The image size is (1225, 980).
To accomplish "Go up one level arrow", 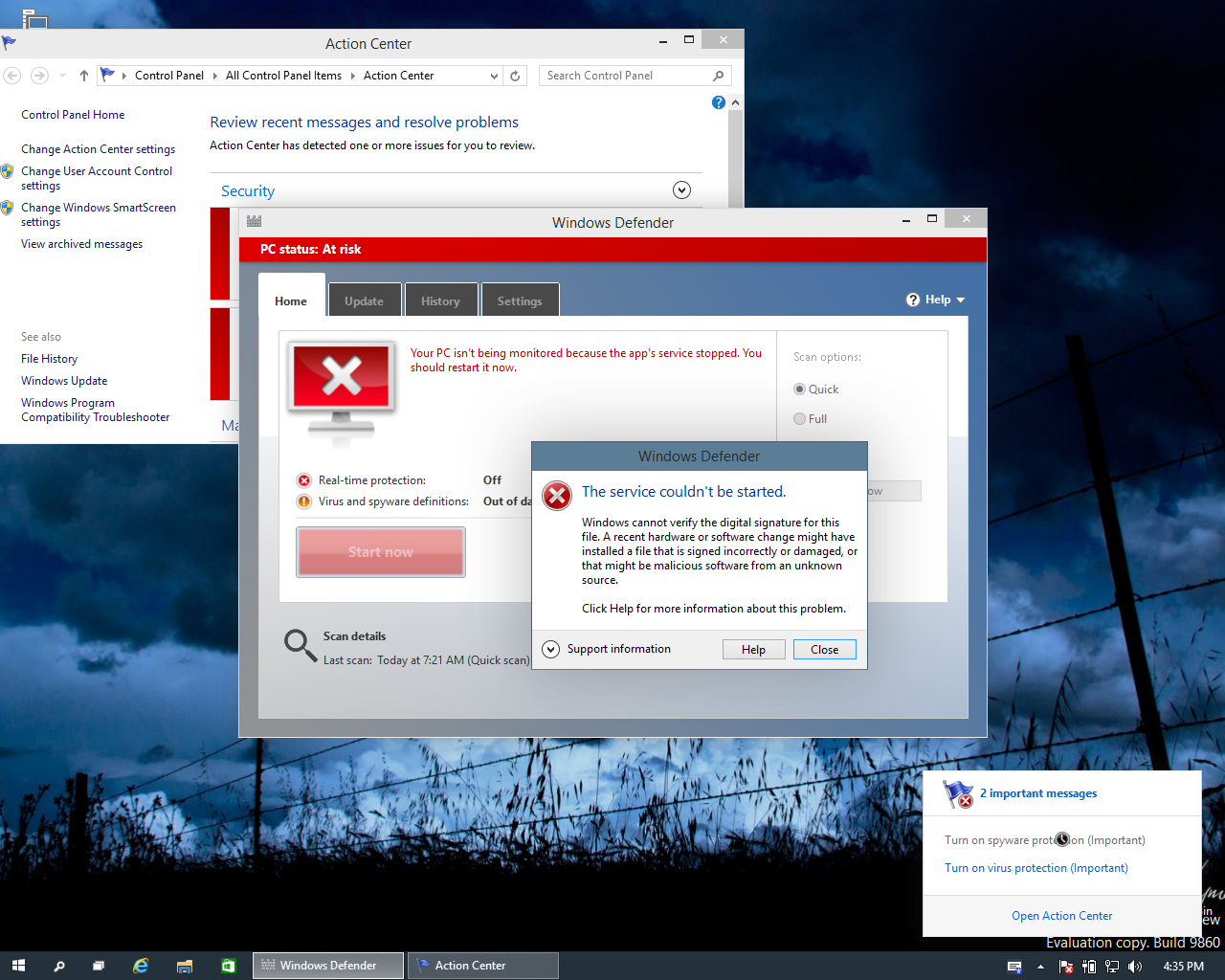I will (84, 76).
